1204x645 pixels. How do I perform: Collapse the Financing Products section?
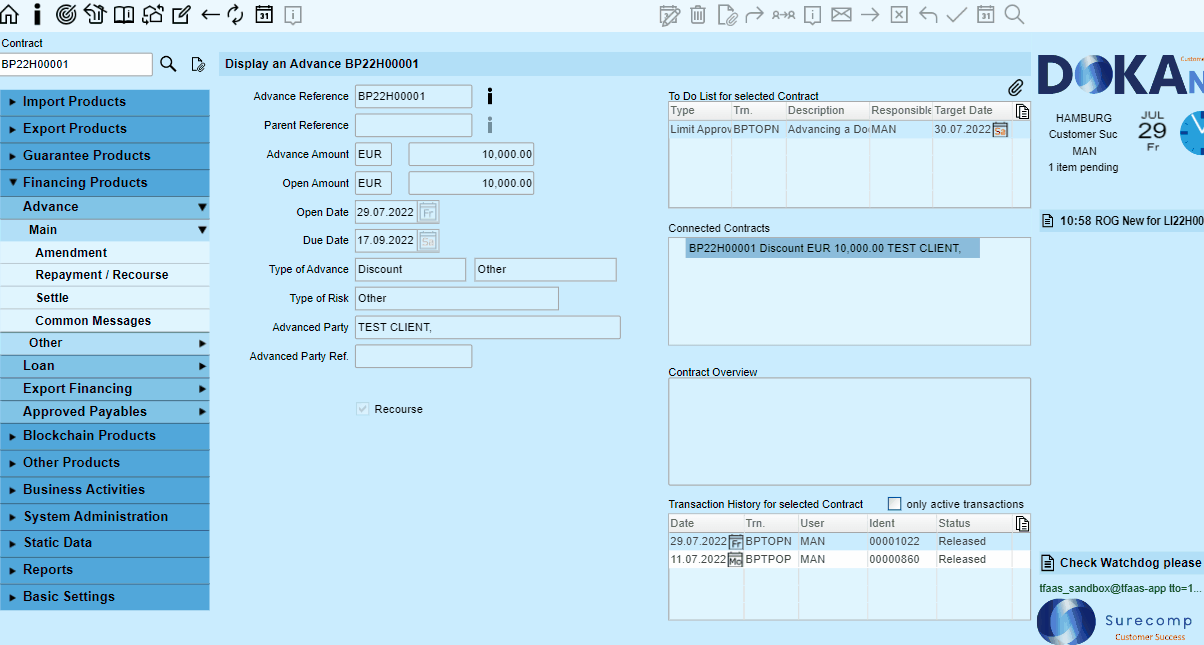(84, 183)
